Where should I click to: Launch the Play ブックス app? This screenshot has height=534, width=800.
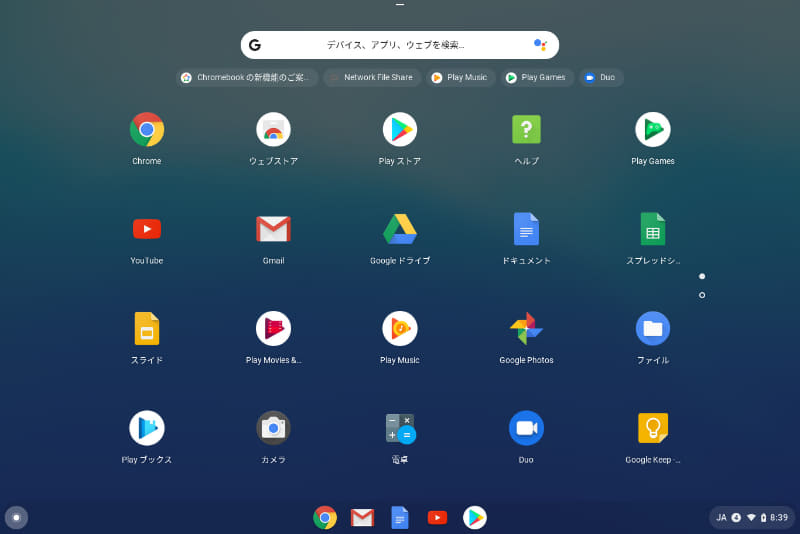coord(147,428)
